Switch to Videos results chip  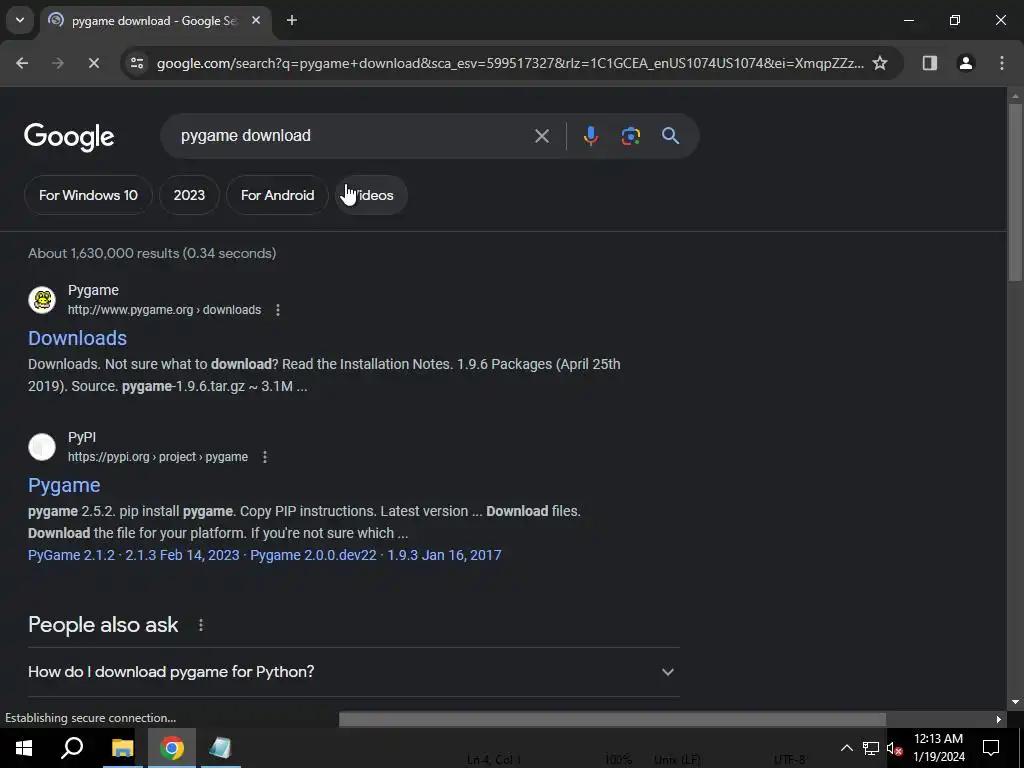[372, 195]
